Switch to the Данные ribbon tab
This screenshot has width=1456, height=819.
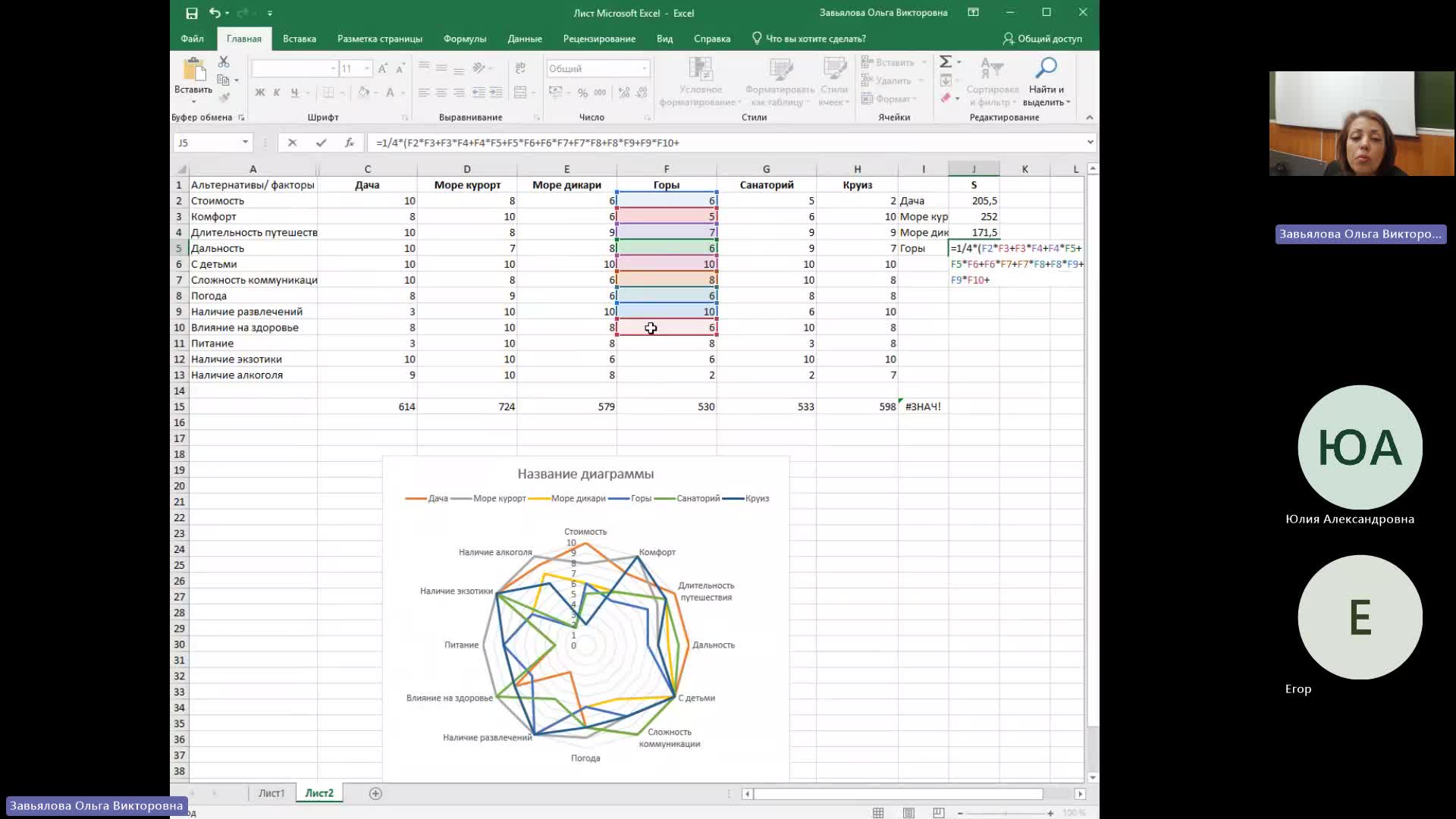tap(525, 39)
